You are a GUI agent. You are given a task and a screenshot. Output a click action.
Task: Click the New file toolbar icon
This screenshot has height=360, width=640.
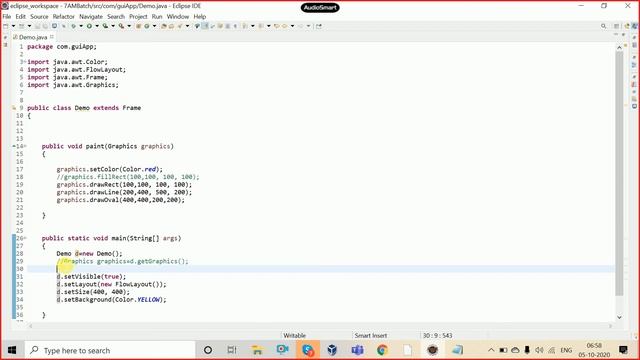[5, 26]
